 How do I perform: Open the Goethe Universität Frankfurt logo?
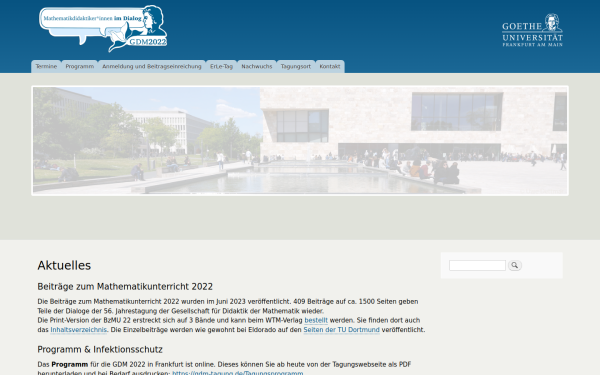532,30
